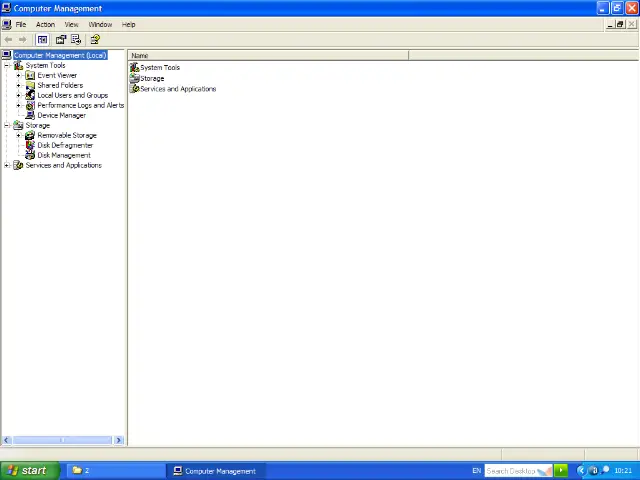Expand the Local Users and Groups node
The image size is (640, 480).
click(x=18, y=96)
